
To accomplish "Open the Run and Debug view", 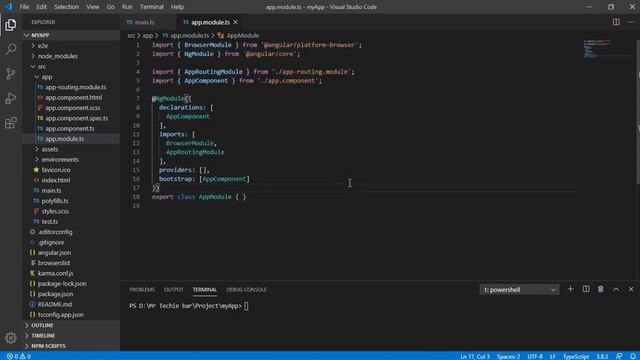I will click(x=11, y=98).
